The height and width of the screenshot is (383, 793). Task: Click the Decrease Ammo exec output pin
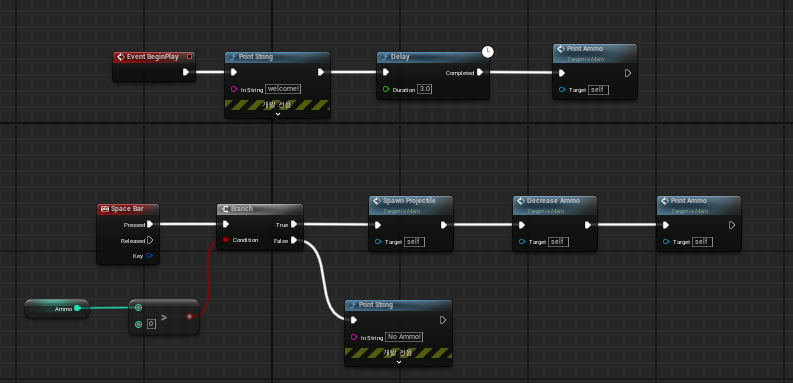588,225
